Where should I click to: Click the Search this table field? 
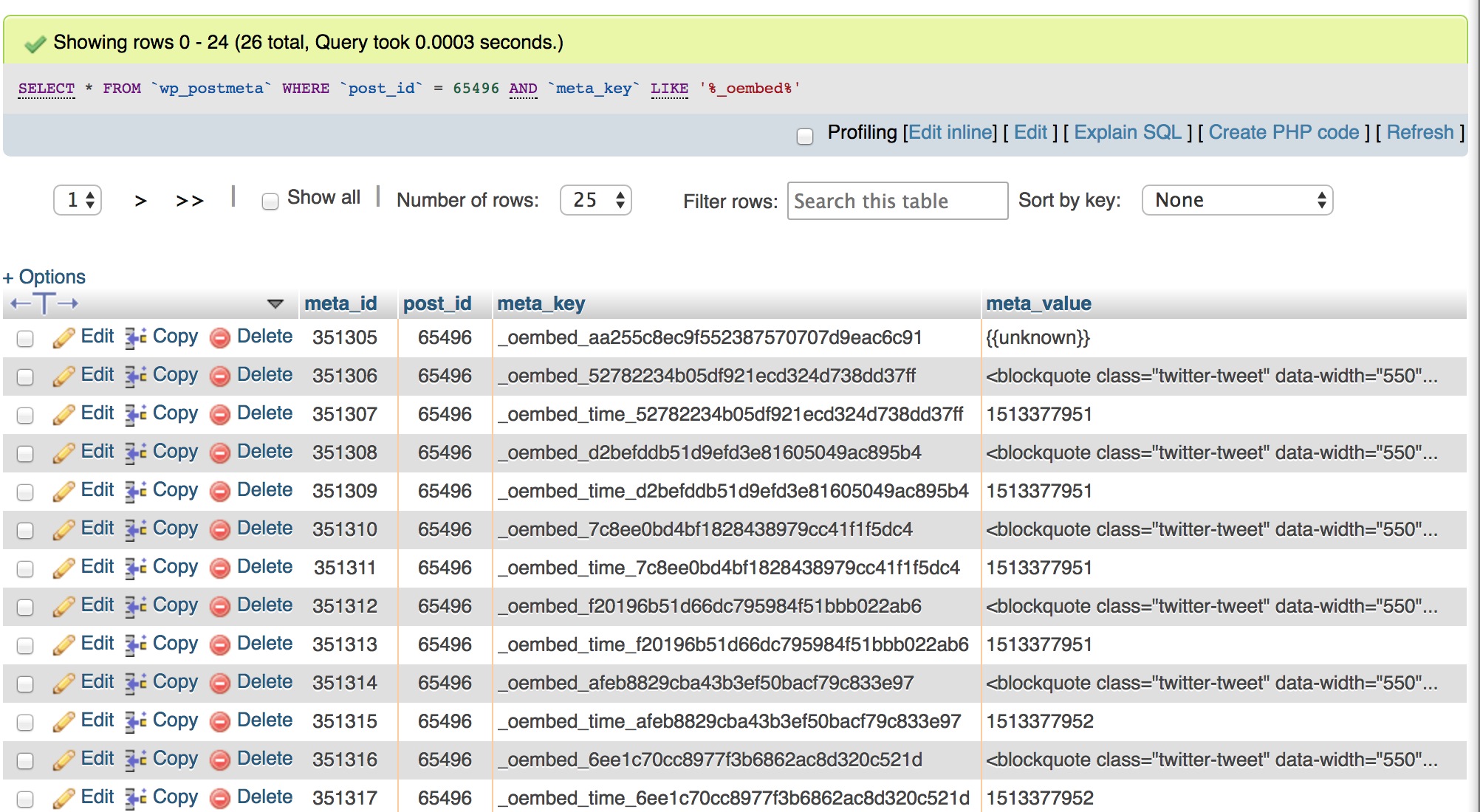[897, 201]
